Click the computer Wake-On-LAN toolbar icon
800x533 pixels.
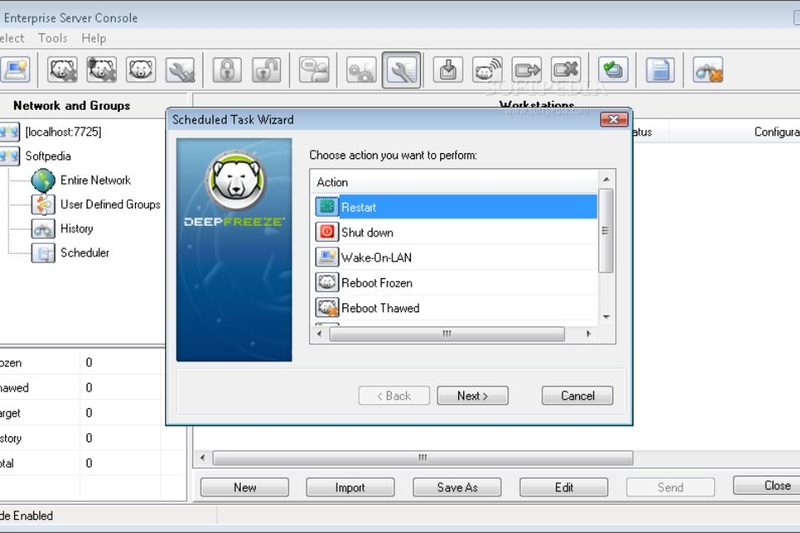click(x=14, y=70)
